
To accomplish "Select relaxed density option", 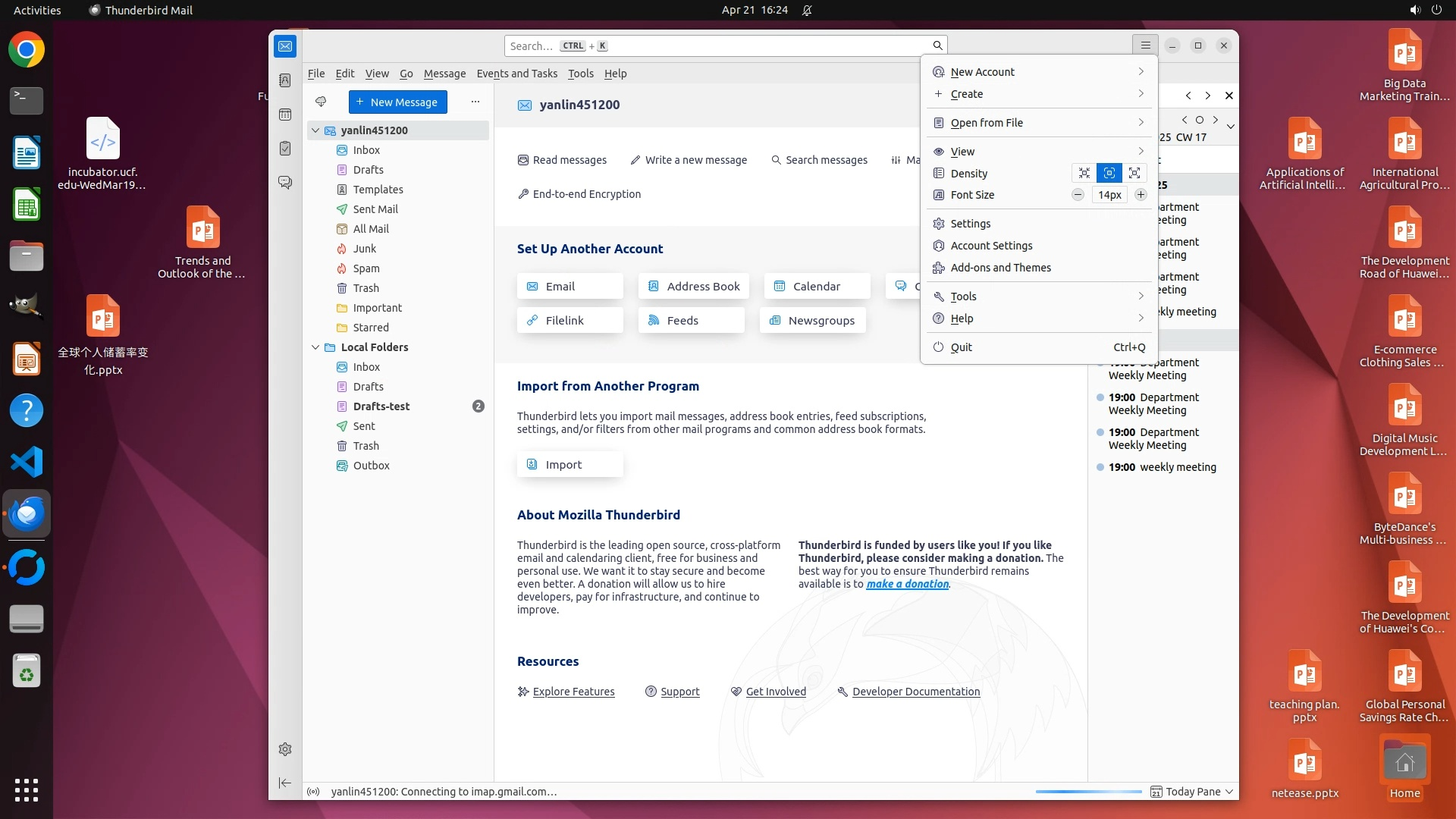I will 1134,173.
